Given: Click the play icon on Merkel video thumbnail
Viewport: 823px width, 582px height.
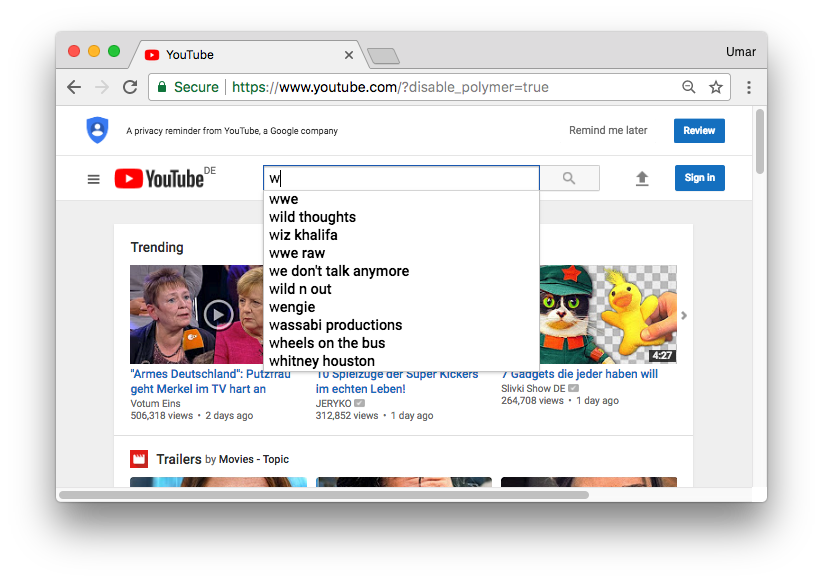Looking at the screenshot, I should [218, 315].
